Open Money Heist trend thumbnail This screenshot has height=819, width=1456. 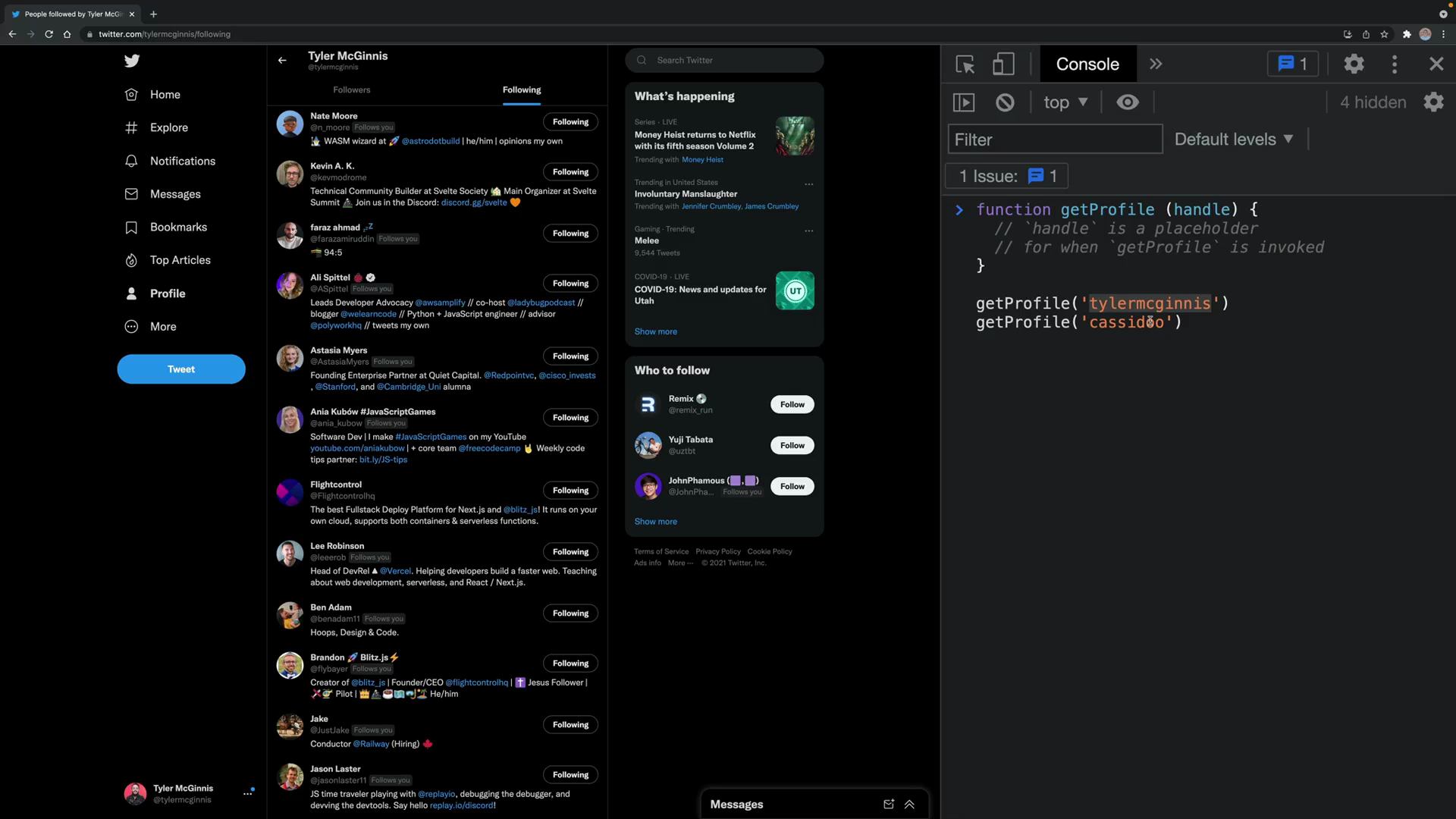[795, 136]
